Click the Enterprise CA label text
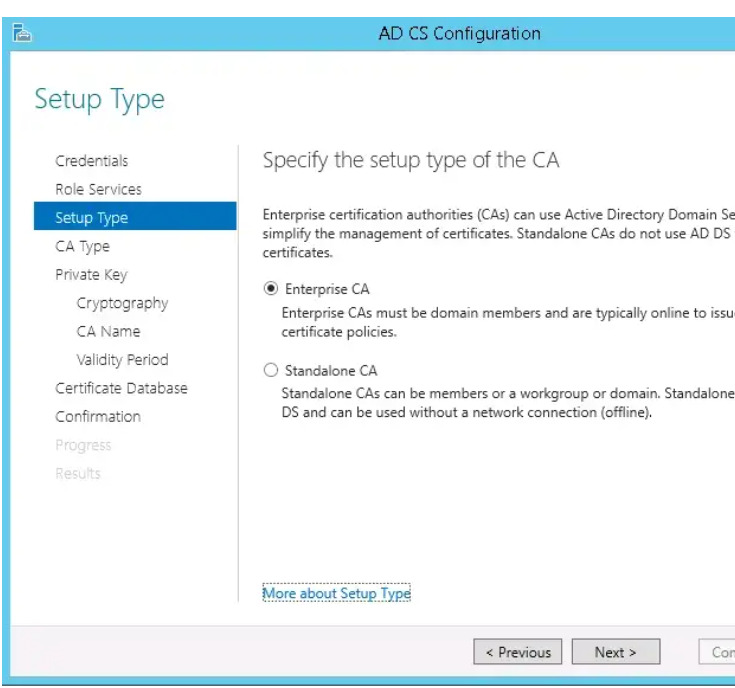This screenshot has height=688, width=735. click(327, 289)
